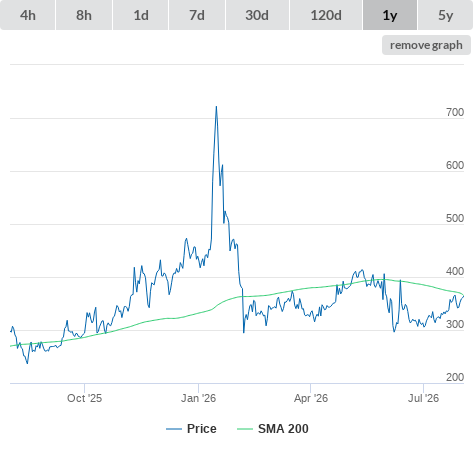Click the Oct '25 axis tick label
The height and width of the screenshot is (455, 474).
84,398
